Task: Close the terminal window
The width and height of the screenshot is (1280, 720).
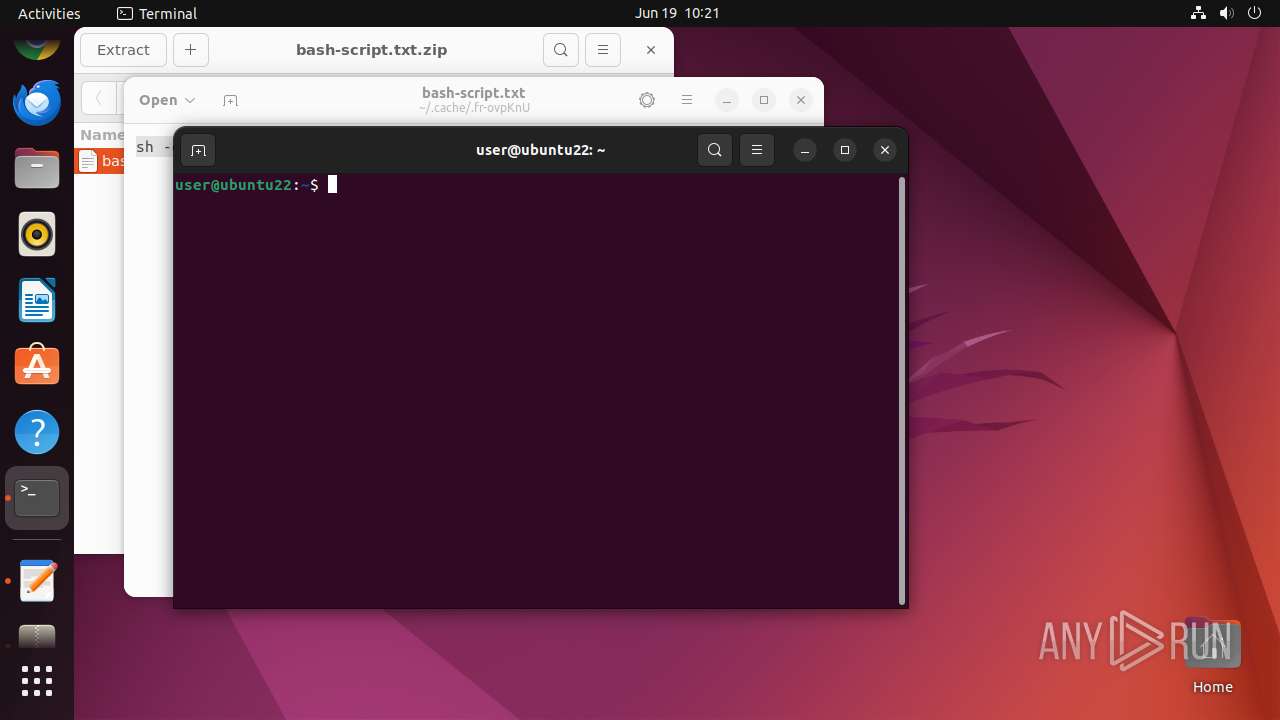Action: [885, 150]
